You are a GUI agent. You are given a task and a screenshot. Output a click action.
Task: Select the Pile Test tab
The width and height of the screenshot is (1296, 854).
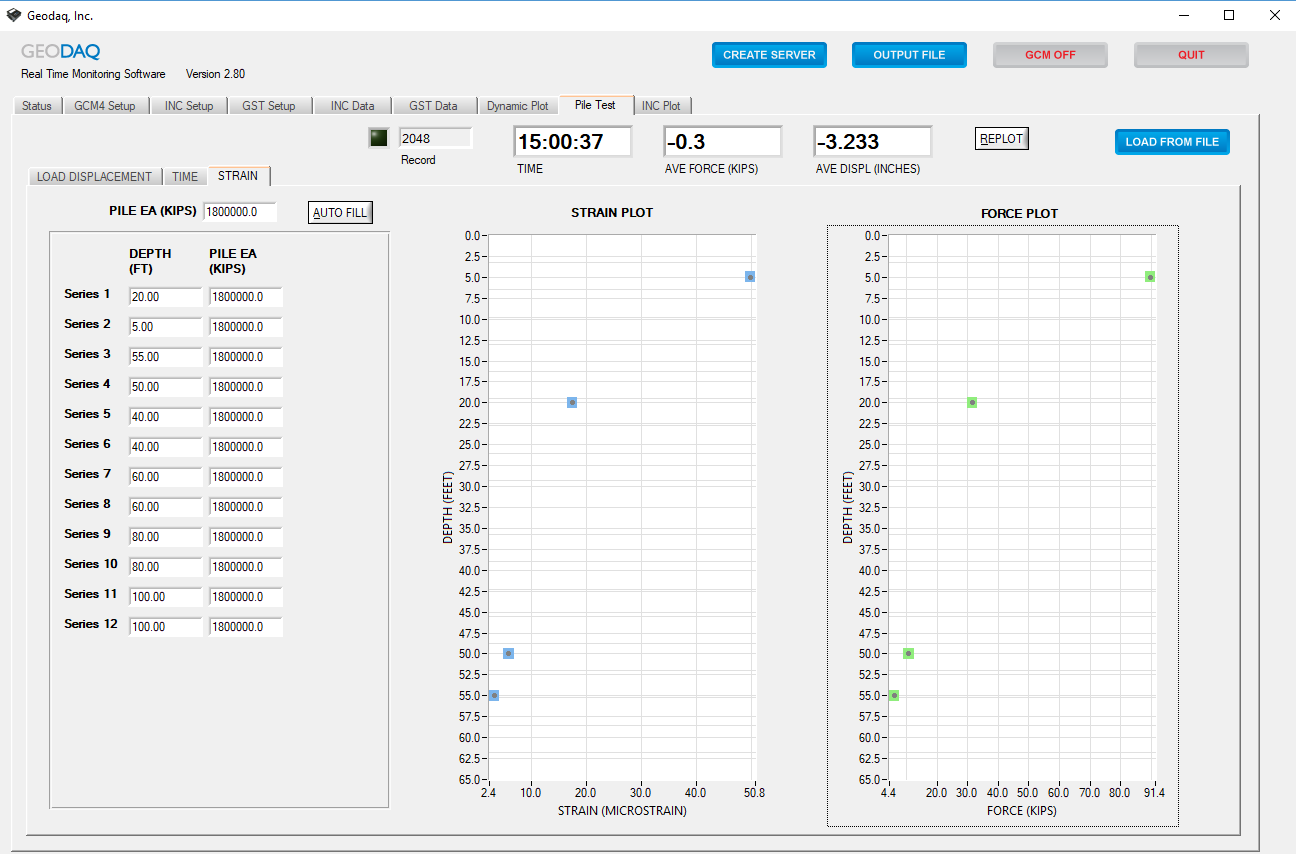coord(595,105)
